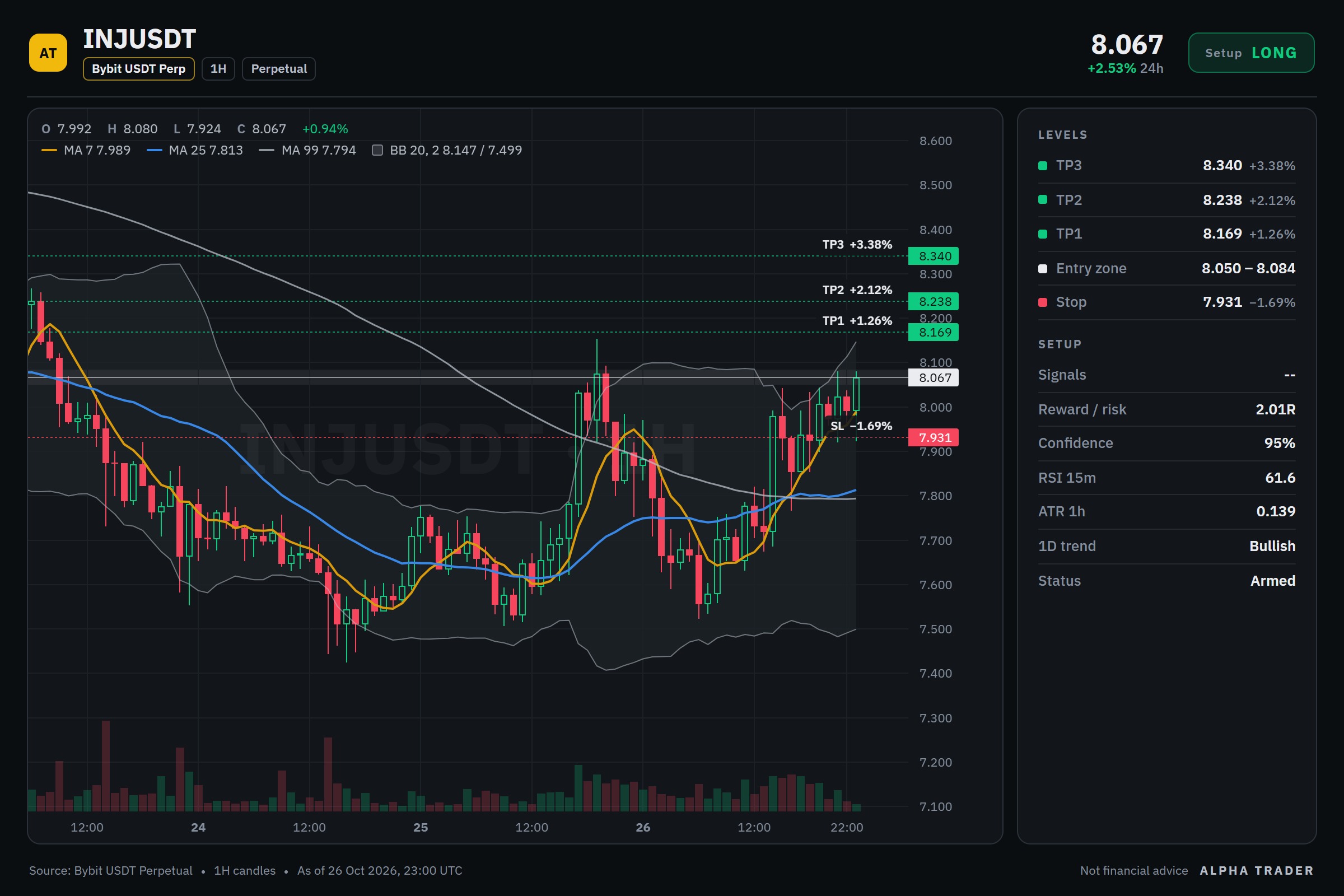
Task: Click the TP2 +2.12% chart label
Action: [x=857, y=290]
